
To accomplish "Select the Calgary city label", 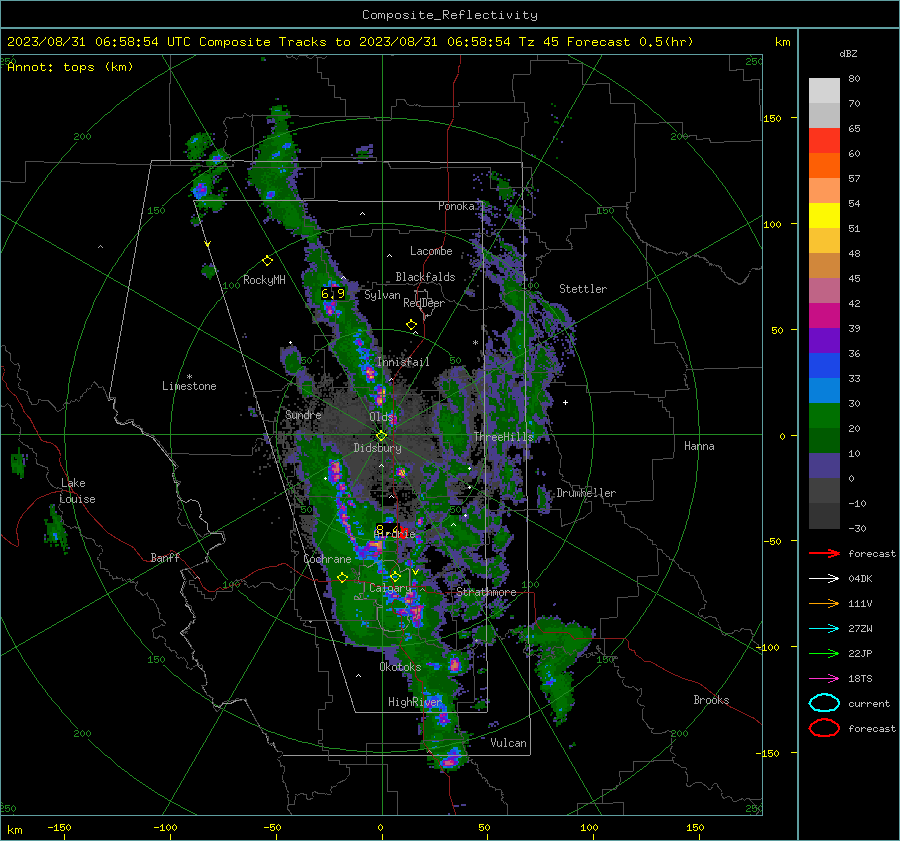I will coord(390,588).
